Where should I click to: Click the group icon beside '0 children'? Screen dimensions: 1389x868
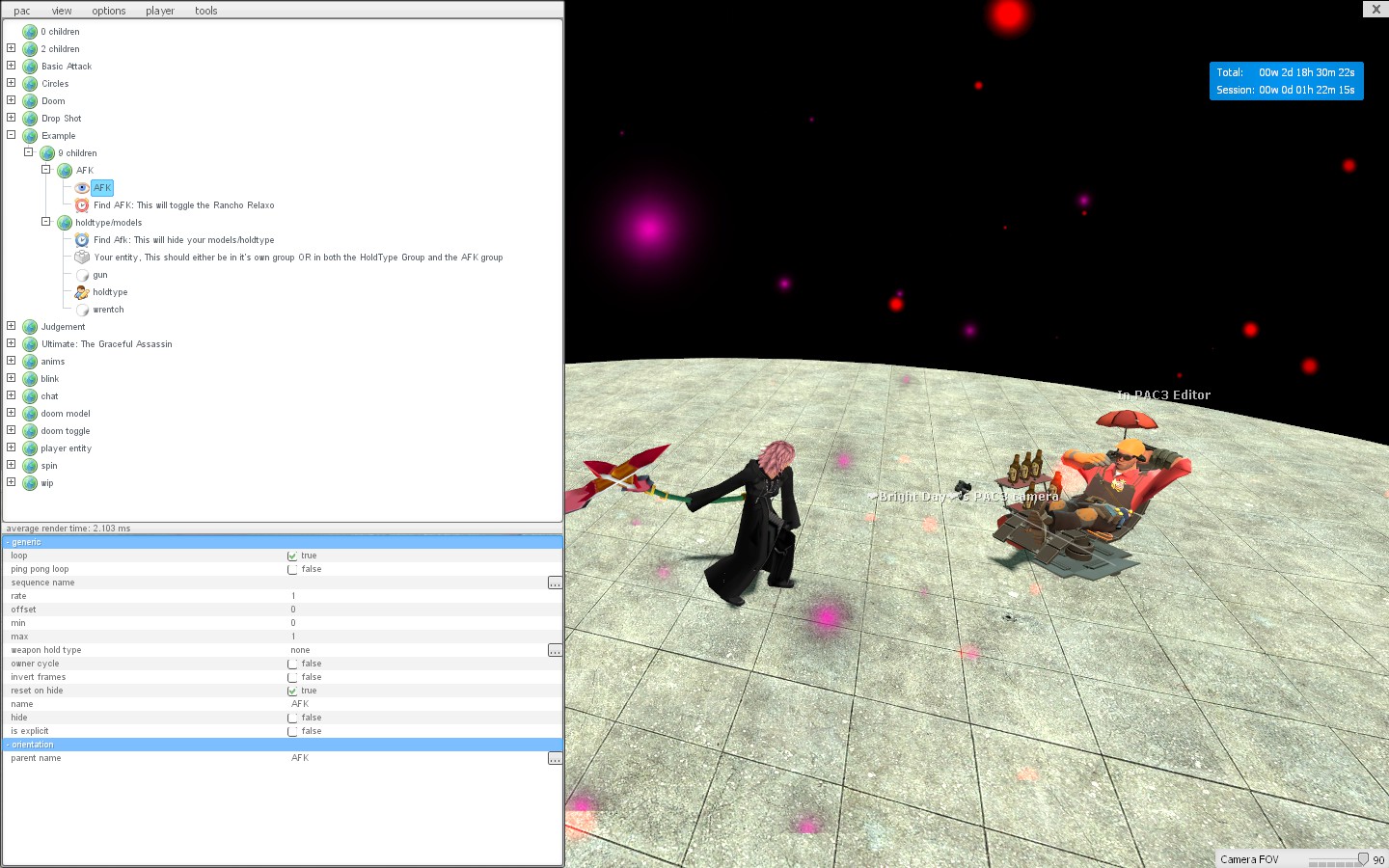(30, 32)
